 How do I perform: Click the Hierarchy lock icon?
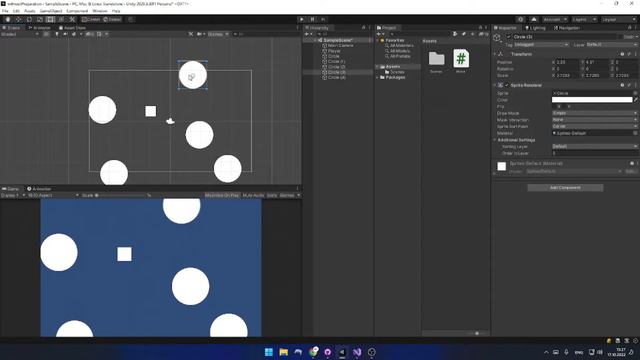coord(363,28)
